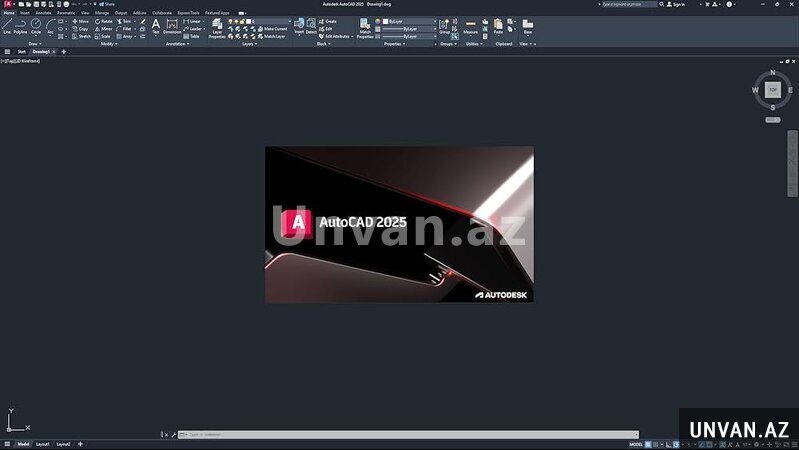Expand the Draw panel
This screenshot has width=799, height=450.
coord(35,44)
